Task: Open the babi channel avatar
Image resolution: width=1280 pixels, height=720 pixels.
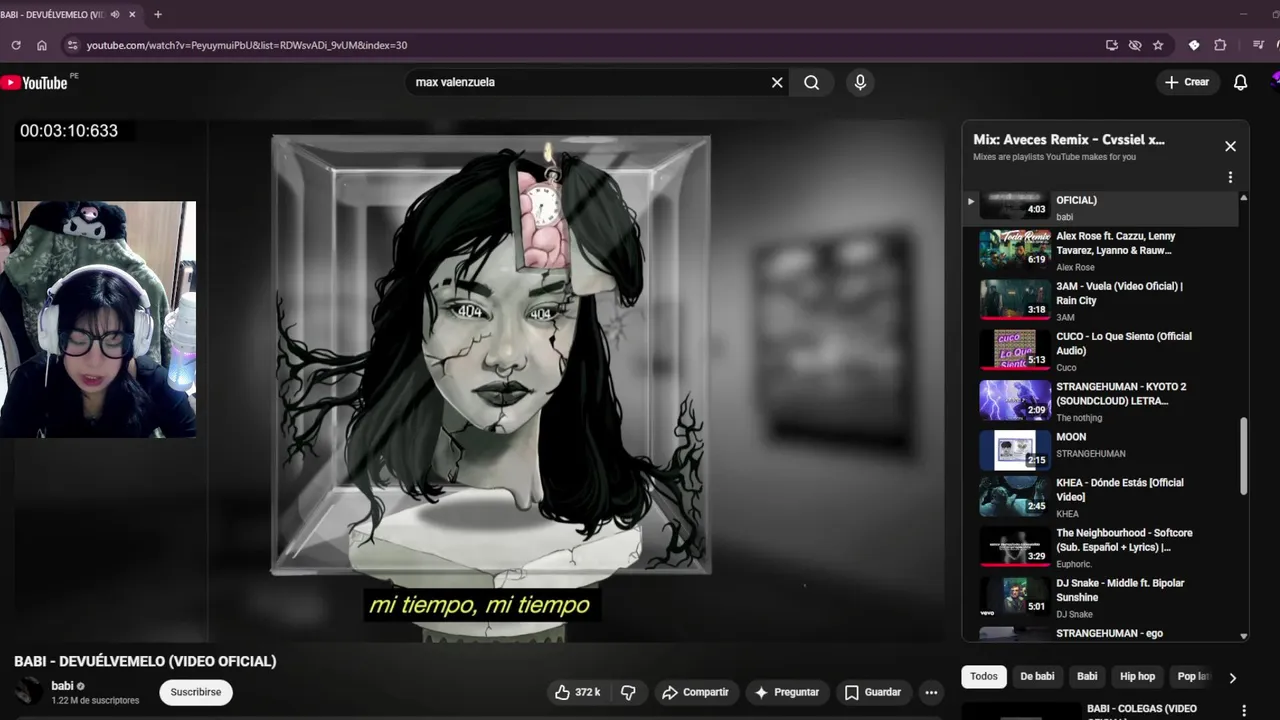Action: [x=28, y=692]
